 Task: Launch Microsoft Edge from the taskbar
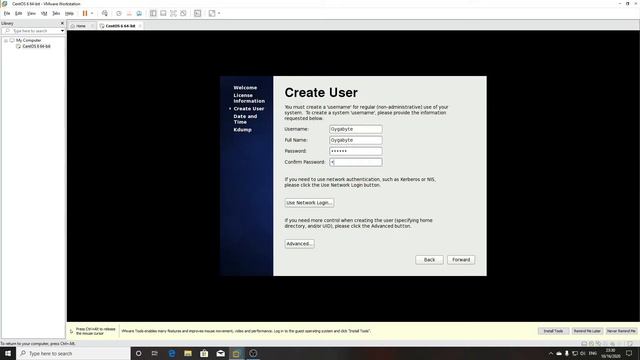coord(171,353)
